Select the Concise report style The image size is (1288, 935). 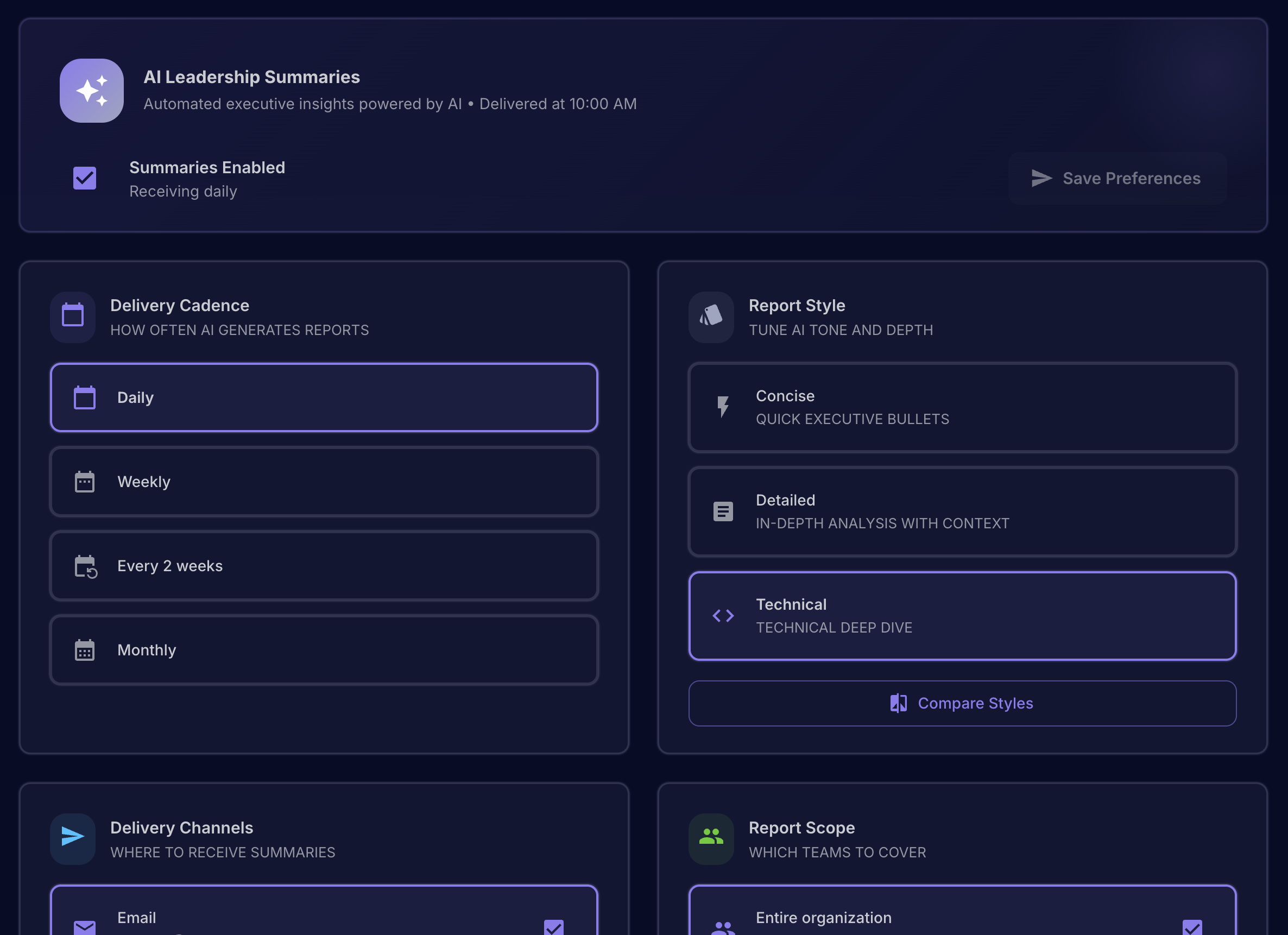(x=962, y=407)
